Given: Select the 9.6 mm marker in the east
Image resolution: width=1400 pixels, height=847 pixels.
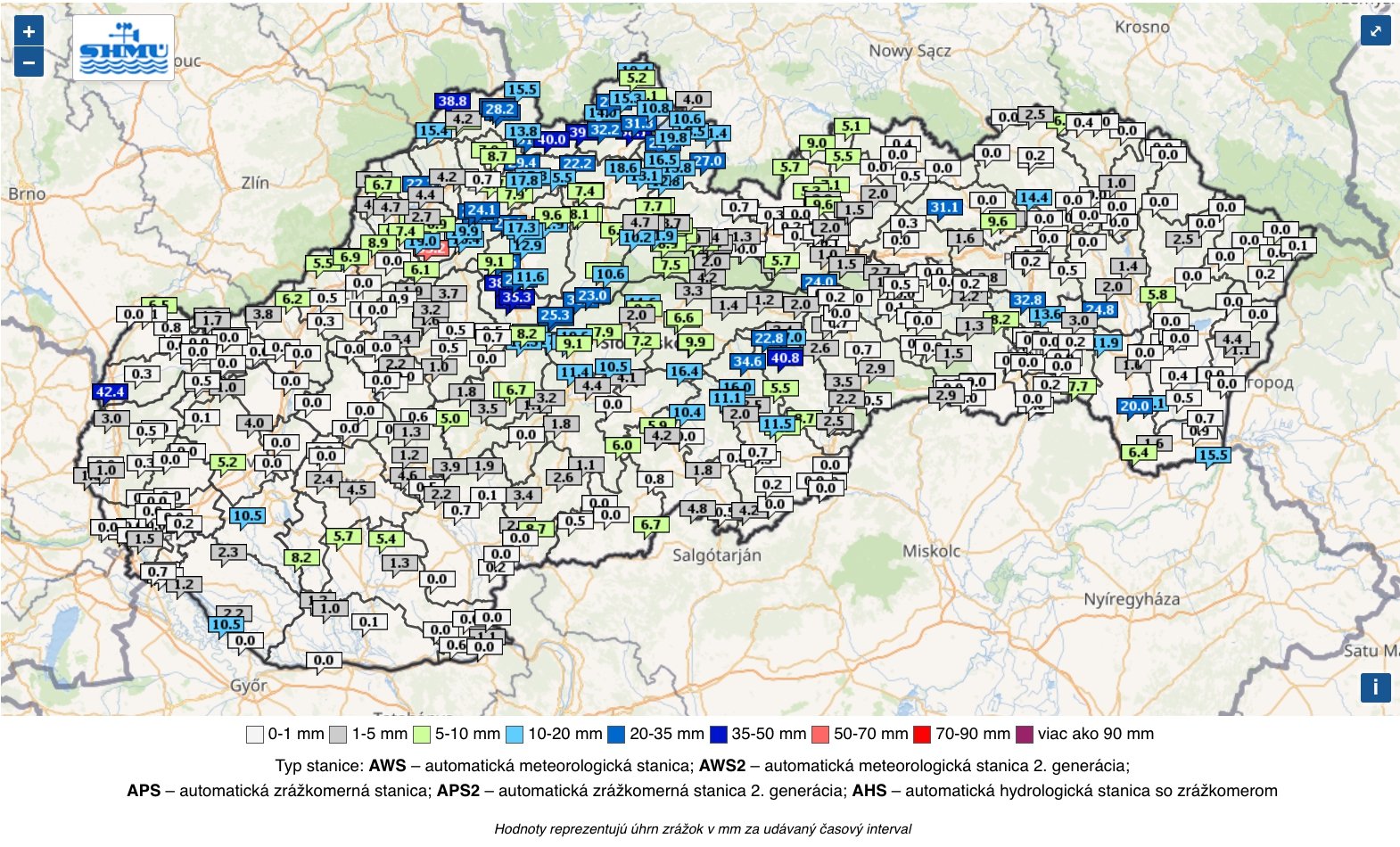Looking at the screenshot, I should pos(998,221).
